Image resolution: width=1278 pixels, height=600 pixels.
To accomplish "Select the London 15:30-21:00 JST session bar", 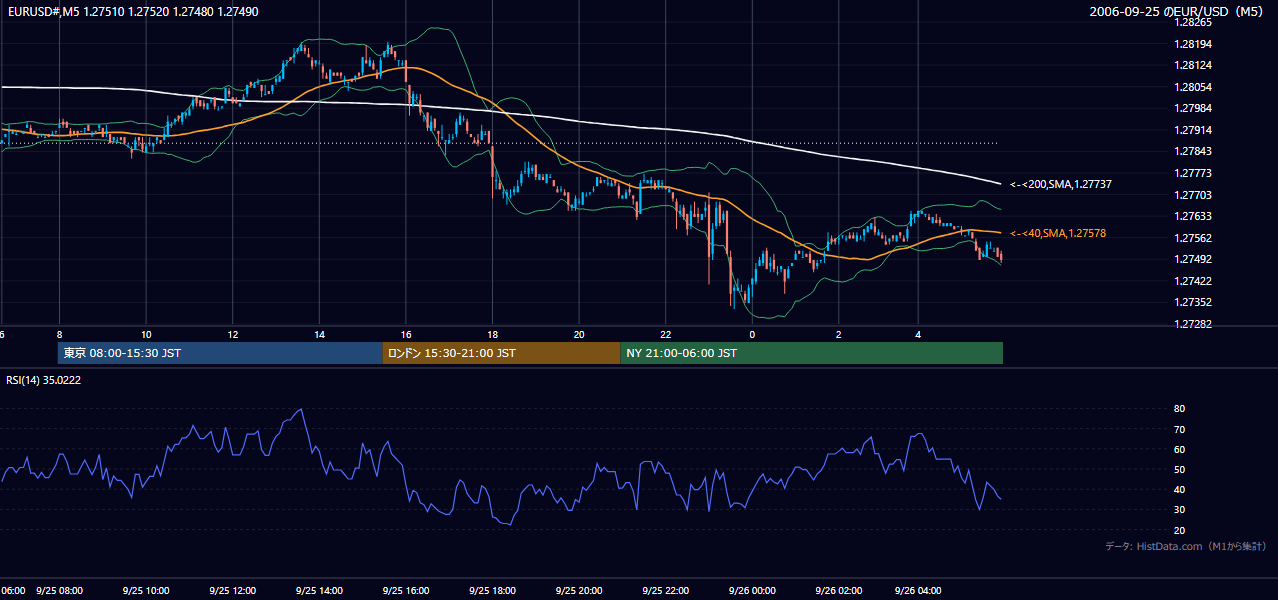I will (501, 353).
